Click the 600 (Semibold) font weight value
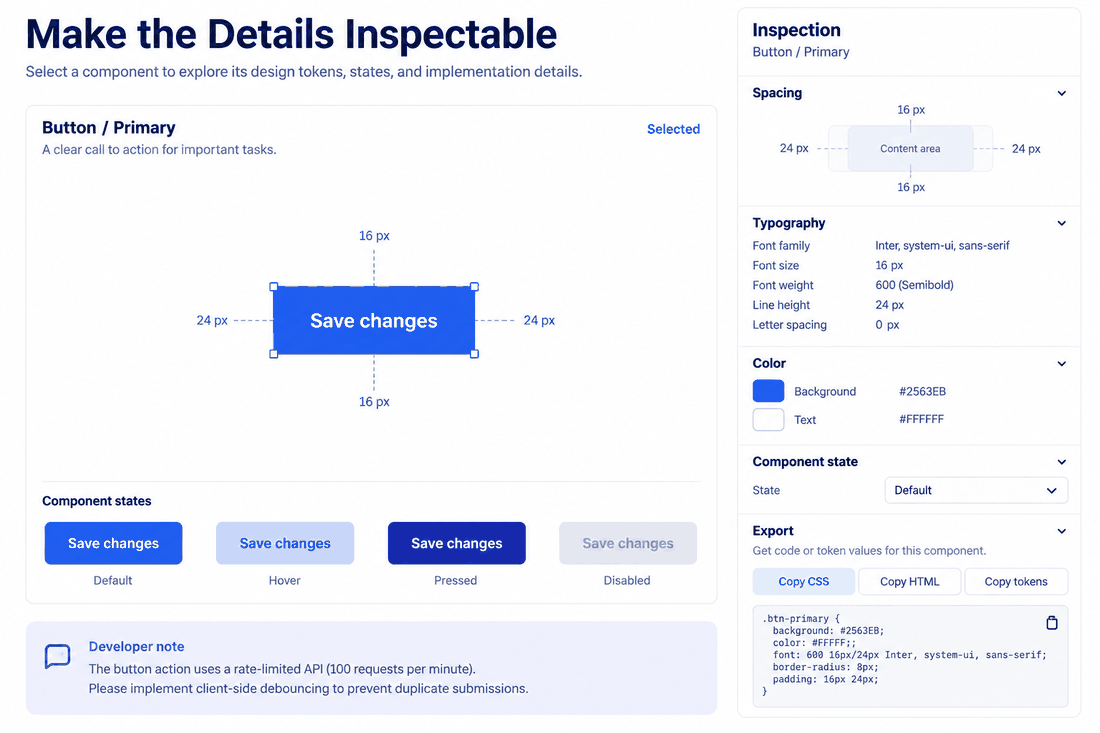Screen dimensions: 1100x733 click(914, 285)
